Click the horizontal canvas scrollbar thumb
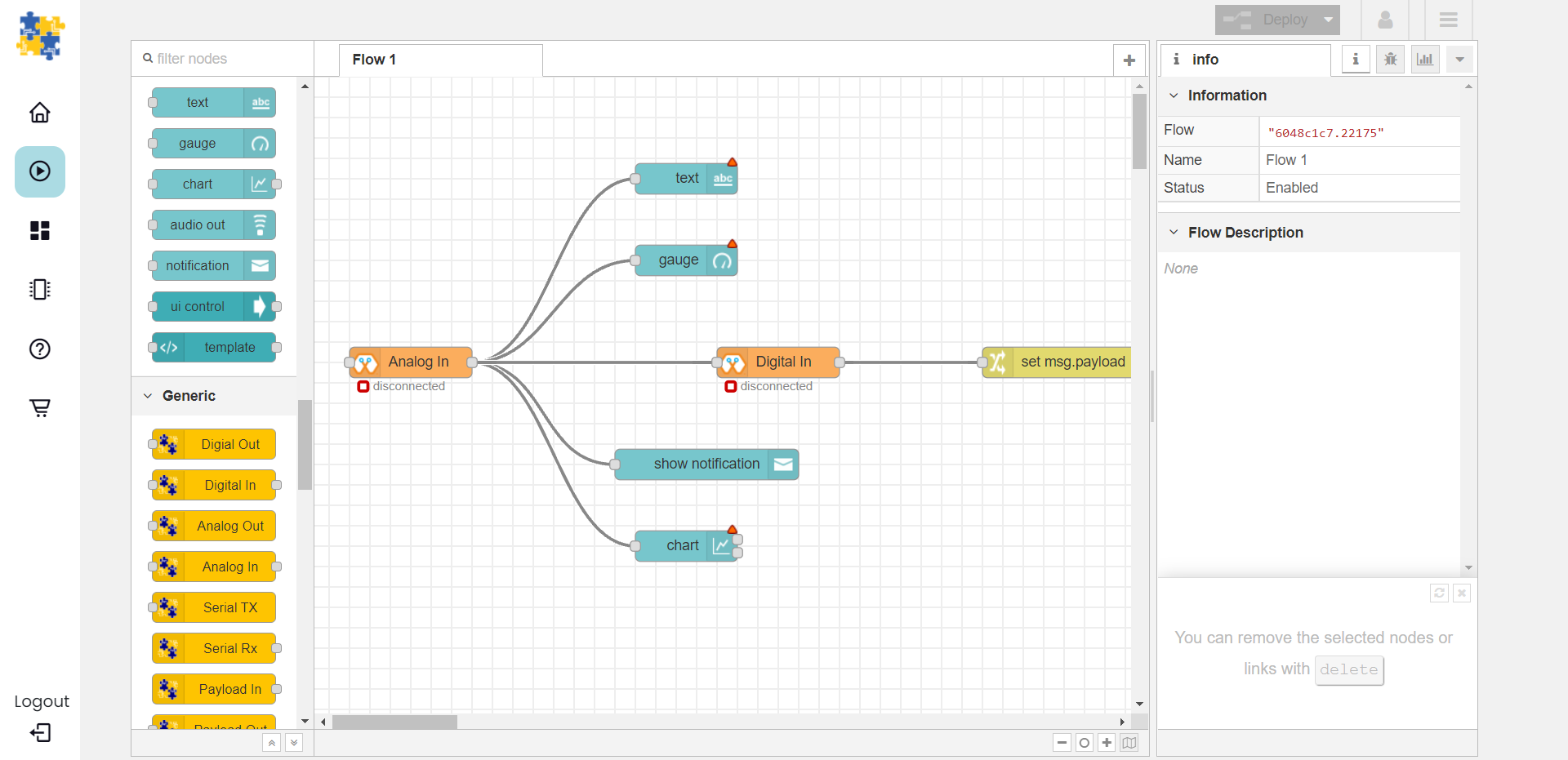Image resolution: width=1568 pixels, height=760 pixels. [394, 722]
